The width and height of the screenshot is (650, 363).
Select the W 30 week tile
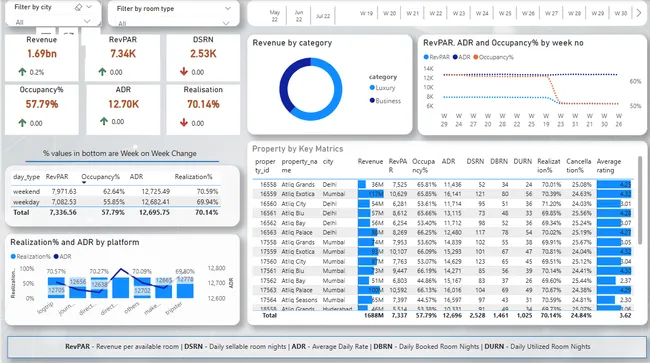621,13
